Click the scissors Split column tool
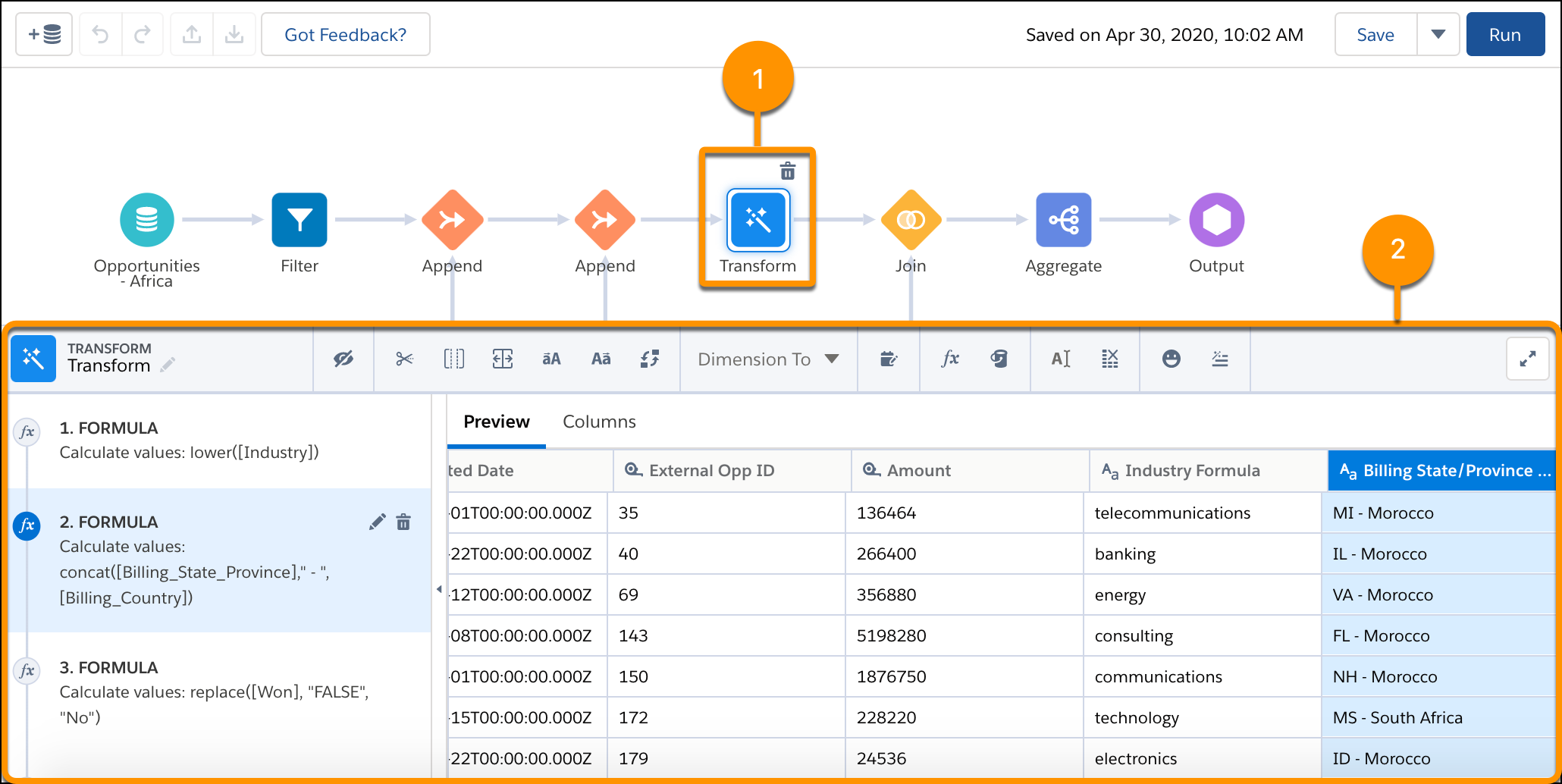This screenshot has width=1562, height=784. click(x=404, y=359)
